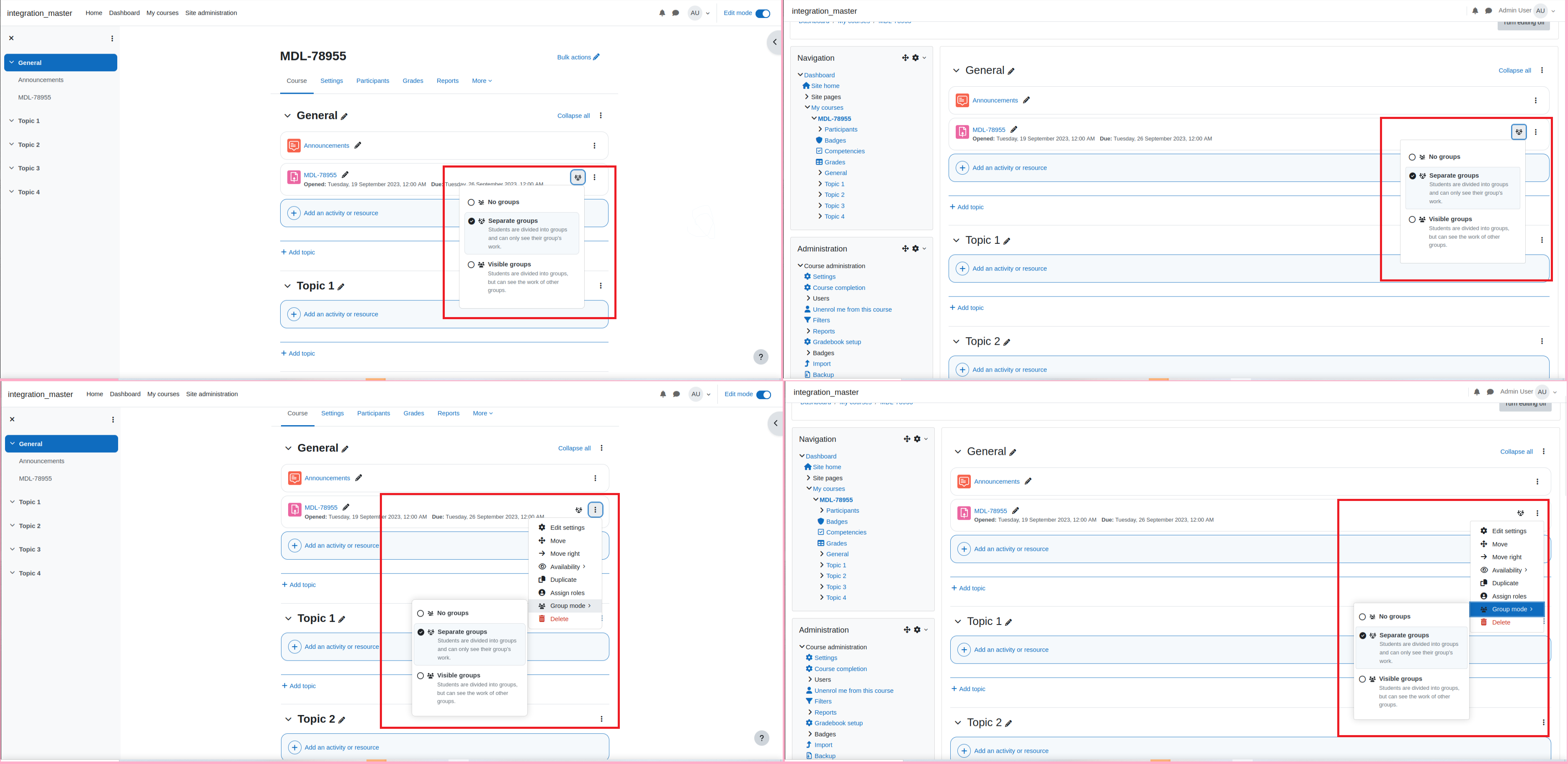1568x764 pixels.
Task: Add activity in Topic 1, top-left screenshot
Action: click(x=444, y=314)
